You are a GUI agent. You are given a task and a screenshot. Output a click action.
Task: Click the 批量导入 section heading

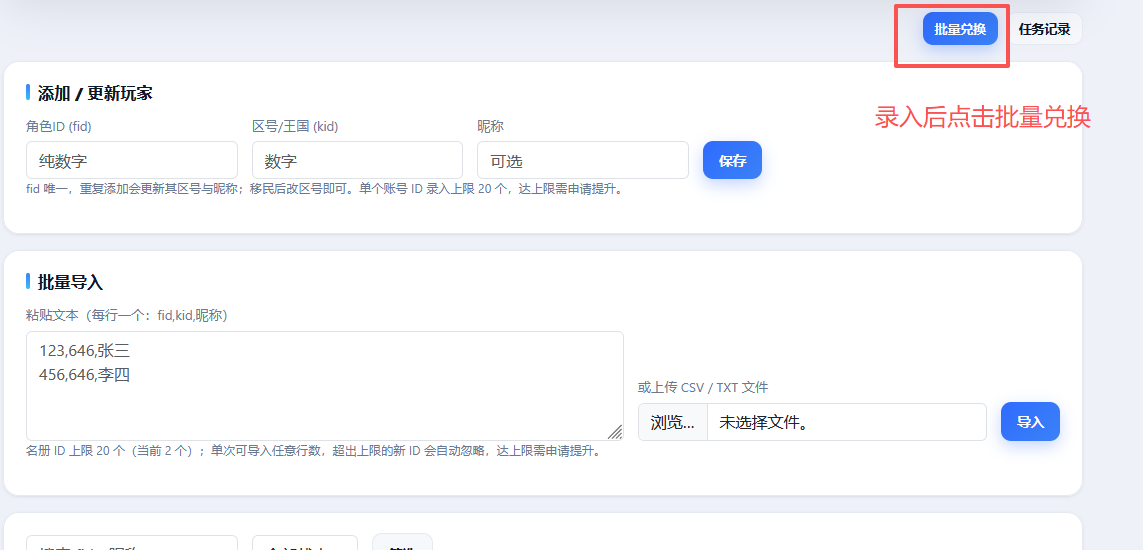coord(70,282)
